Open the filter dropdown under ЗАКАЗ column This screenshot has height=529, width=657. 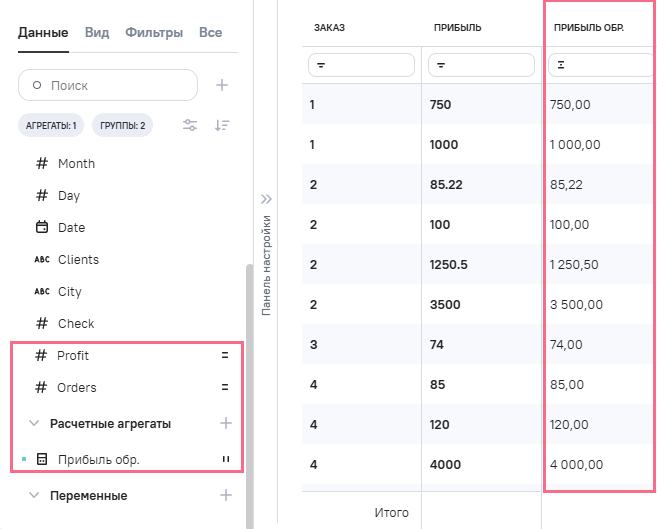(361, 65)
